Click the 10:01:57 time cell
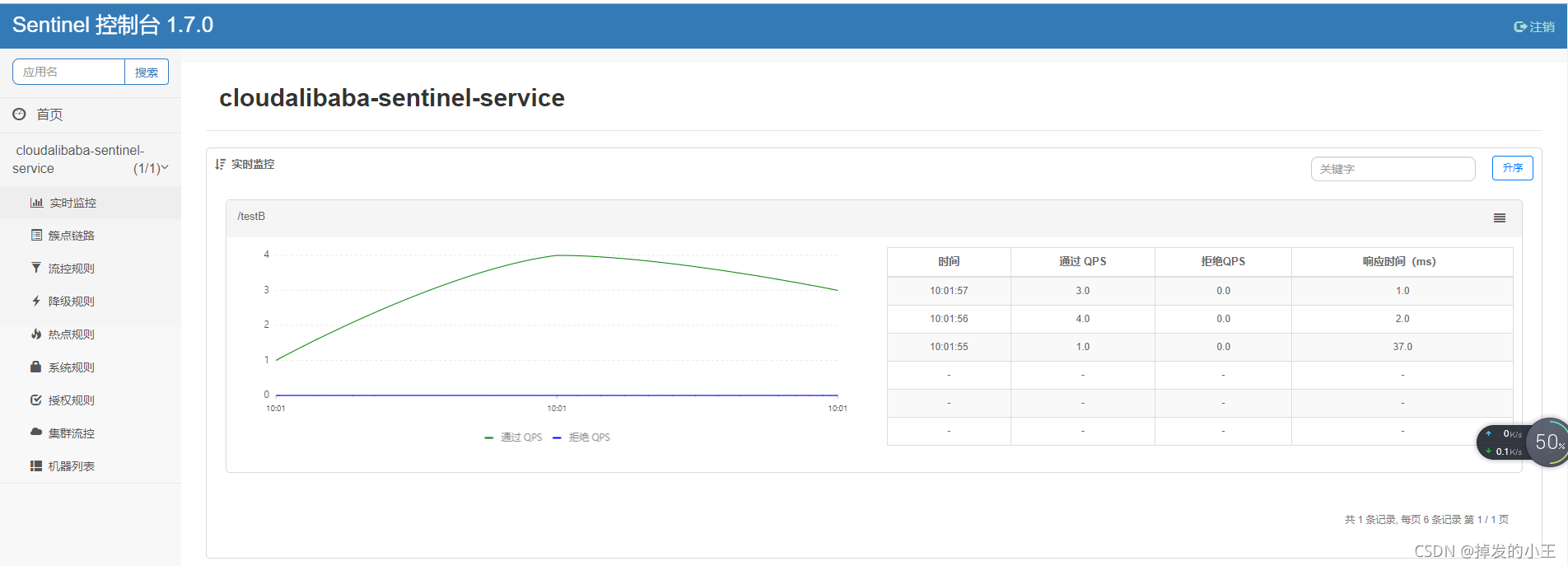Image resolution: width=1568 pixels, height=566 pixels. pos(949,291)
